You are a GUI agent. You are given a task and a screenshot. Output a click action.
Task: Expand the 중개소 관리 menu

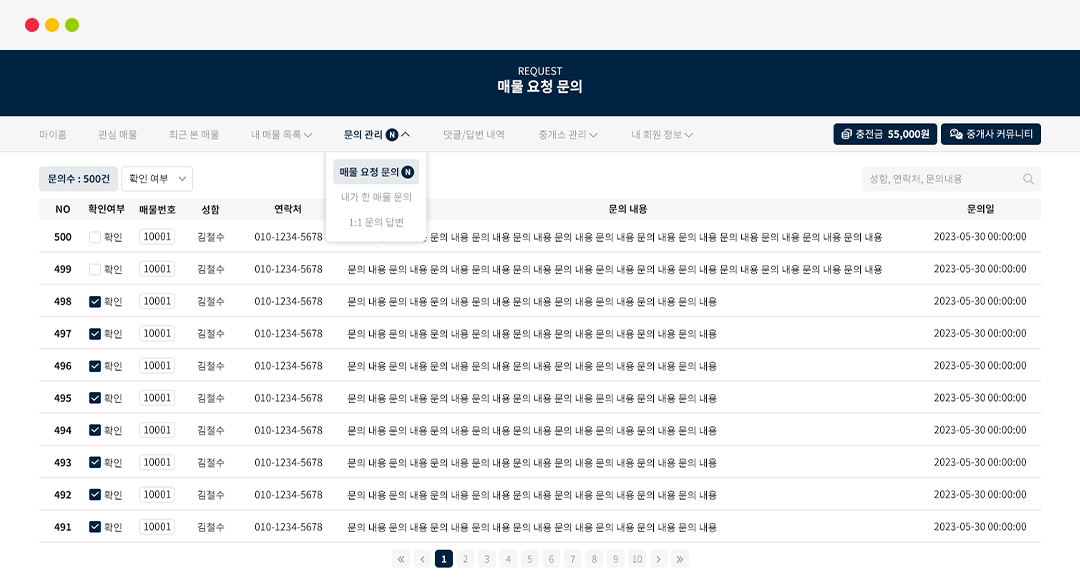[568, 134]
